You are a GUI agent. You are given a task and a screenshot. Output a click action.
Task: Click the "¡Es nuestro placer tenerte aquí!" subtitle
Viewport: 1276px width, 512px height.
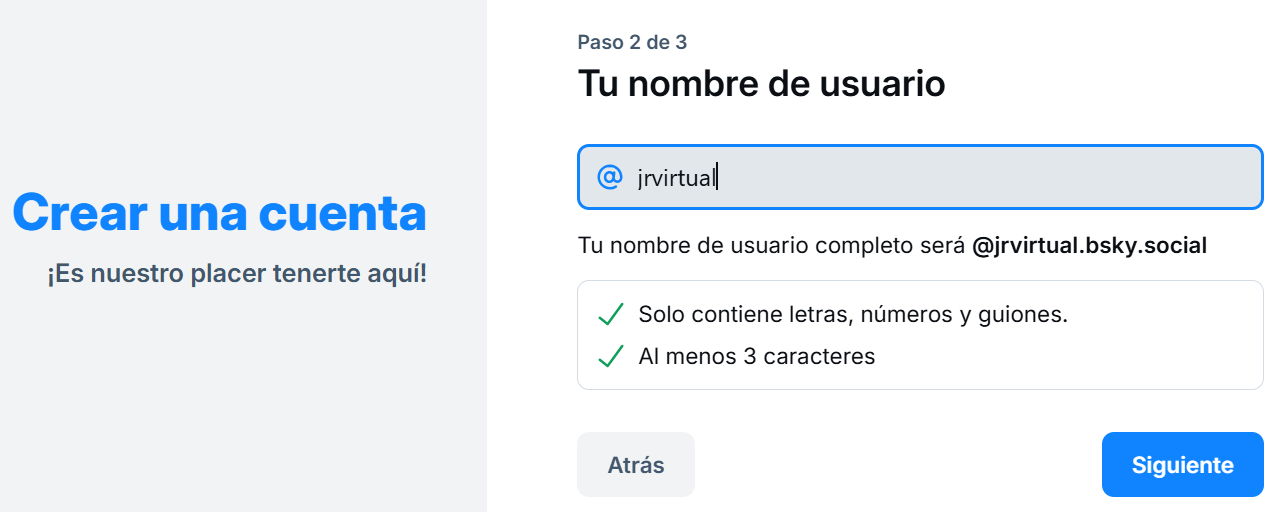[237, 273]
